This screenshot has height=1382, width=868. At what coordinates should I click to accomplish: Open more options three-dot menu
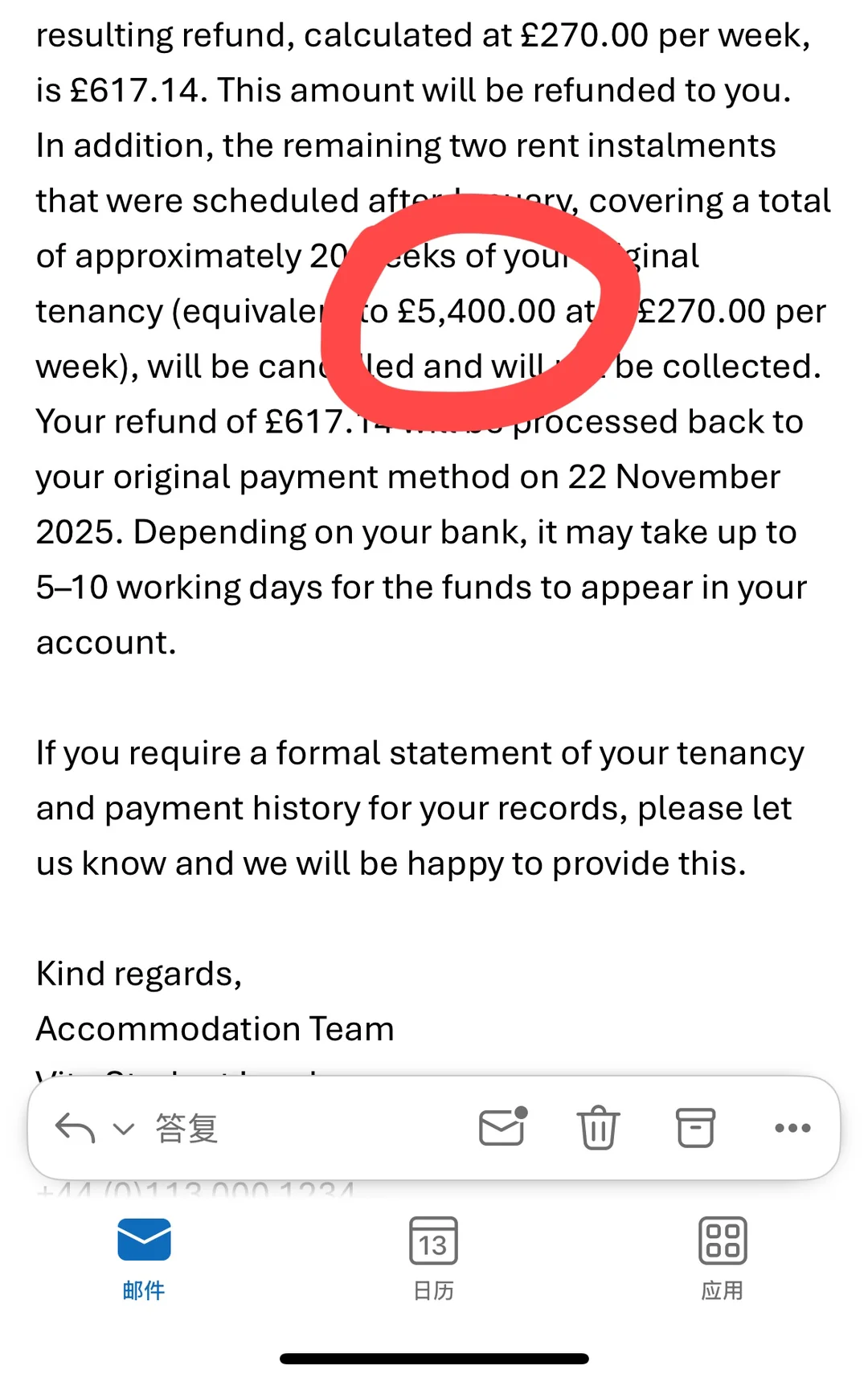[792, 1128]
